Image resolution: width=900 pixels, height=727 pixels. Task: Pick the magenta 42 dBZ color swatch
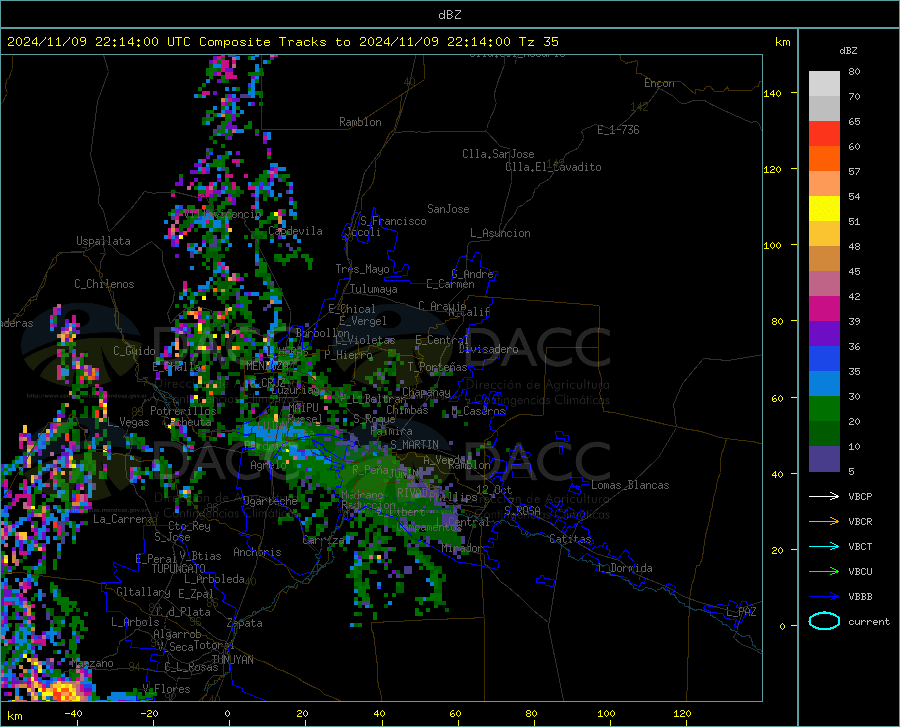click(824, 309)
